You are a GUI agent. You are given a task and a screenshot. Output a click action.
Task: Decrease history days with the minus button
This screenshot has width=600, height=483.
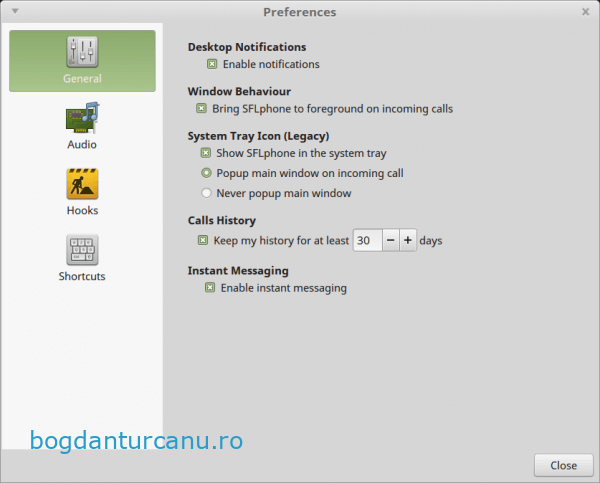390,240
